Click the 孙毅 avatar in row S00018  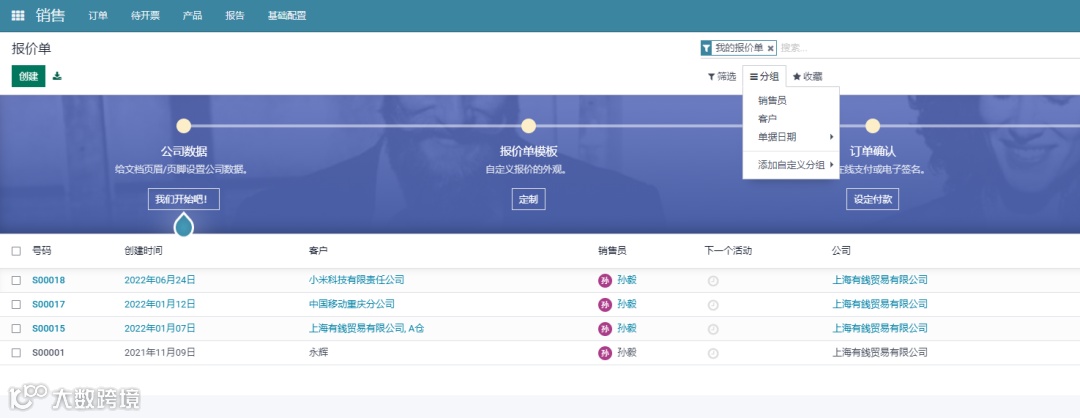[605, 280]
